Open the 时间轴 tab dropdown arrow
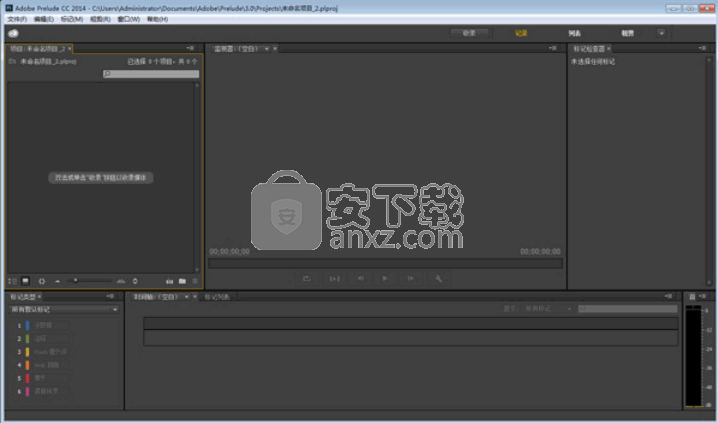This screenshot has height=423, width=718. (x=186, y=297)
